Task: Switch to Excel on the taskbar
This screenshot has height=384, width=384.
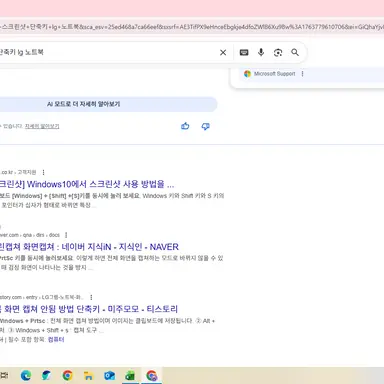Action: (130, 376)
